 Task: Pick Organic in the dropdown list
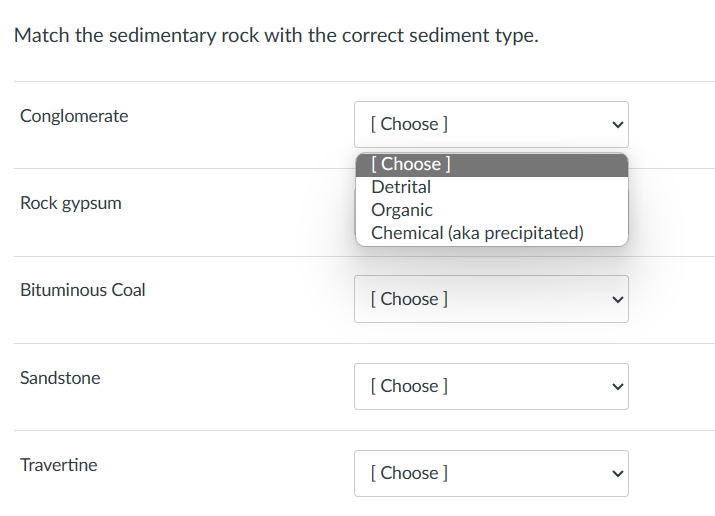402,210
